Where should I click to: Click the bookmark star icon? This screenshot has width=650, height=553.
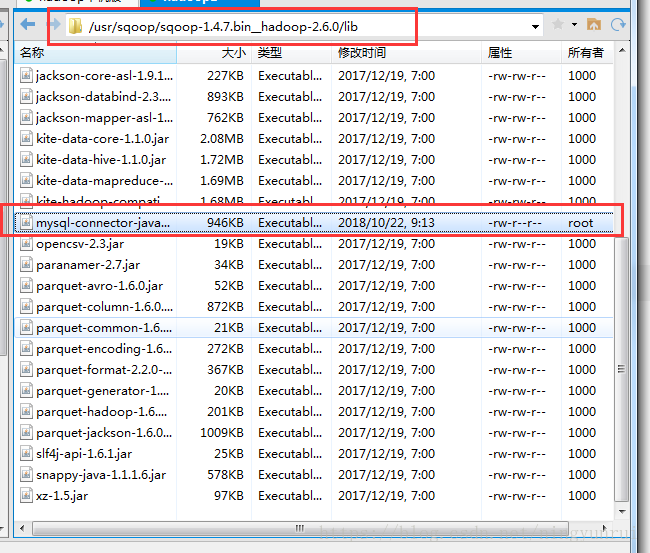[x=558, y=24]
